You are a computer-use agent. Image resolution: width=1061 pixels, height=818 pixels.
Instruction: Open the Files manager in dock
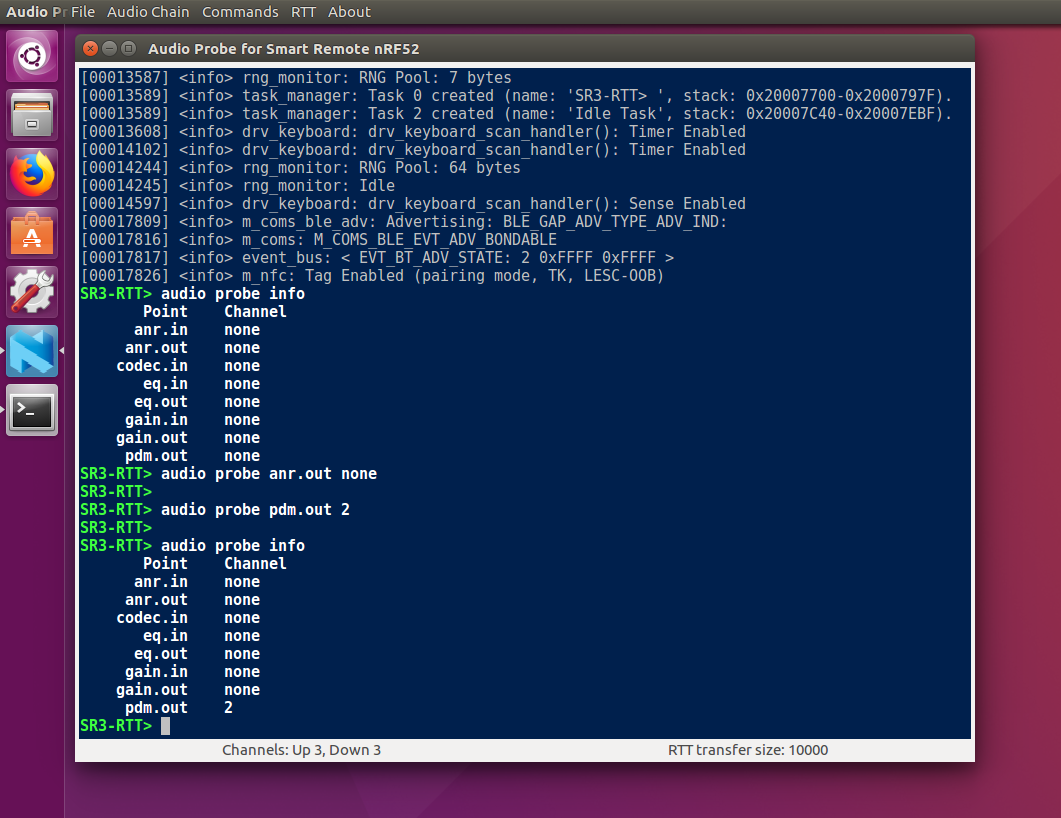[32, 115]
